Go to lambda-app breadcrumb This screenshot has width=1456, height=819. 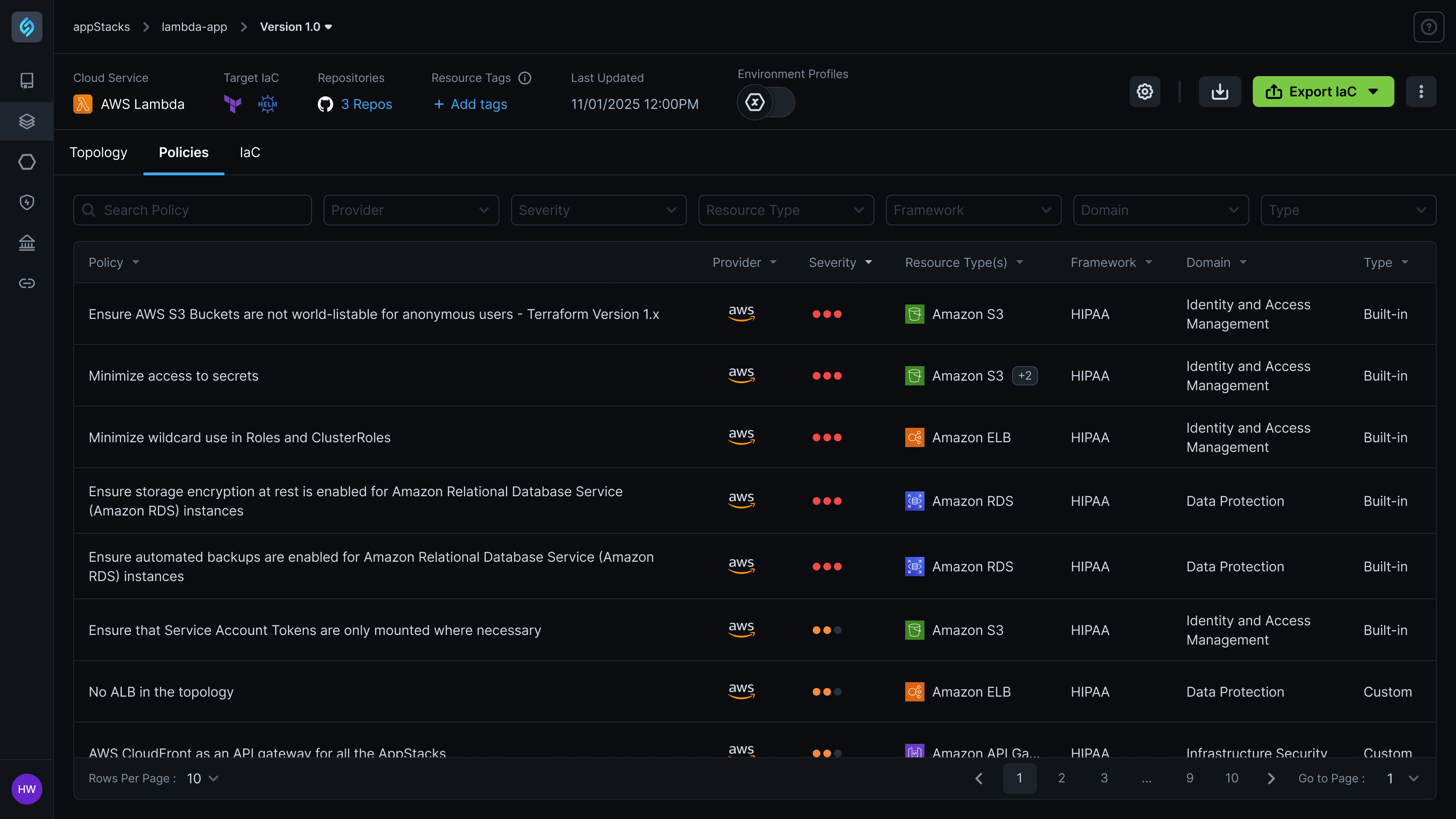point(195,26)
